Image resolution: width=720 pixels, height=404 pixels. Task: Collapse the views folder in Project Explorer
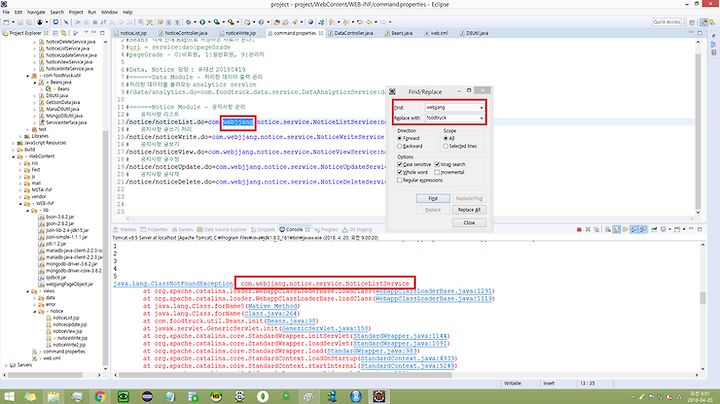pyautogui.click(x=28, y=291)
